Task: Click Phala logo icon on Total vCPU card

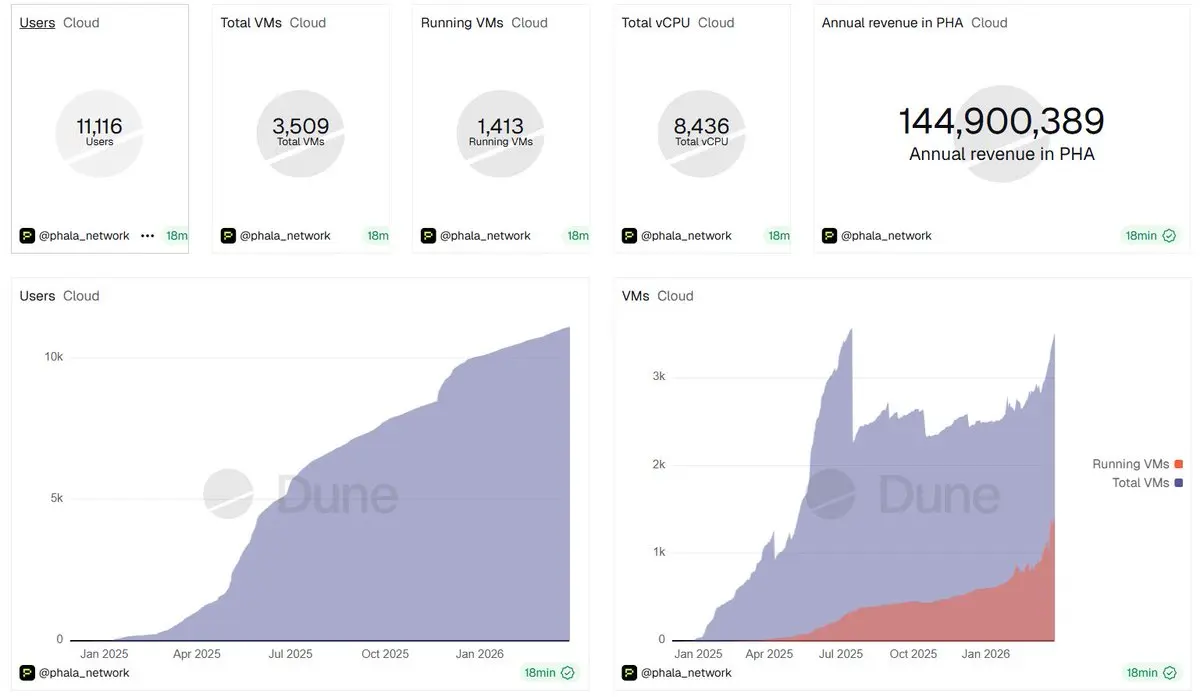Action: pyautogui.click(x=629, y=236)
